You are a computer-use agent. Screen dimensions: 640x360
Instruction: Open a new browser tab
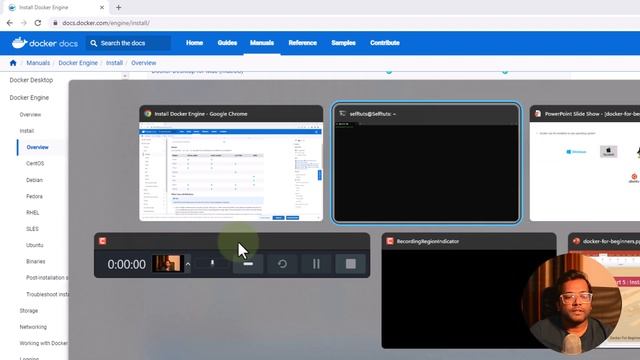118,7
